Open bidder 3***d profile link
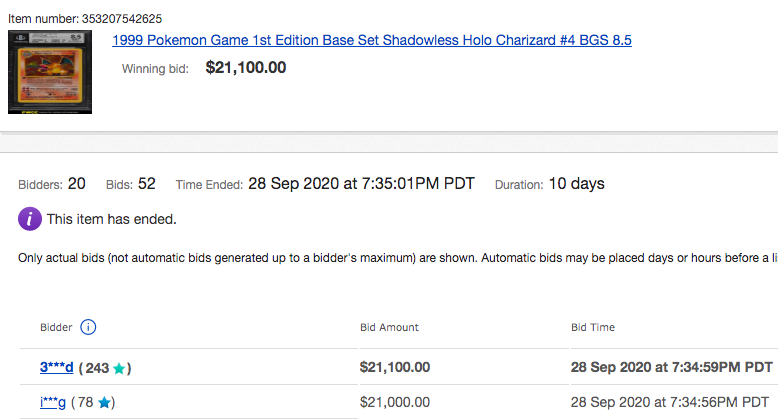Image resolution: width=778 pixels, height=419 pixels. [57, 367]
